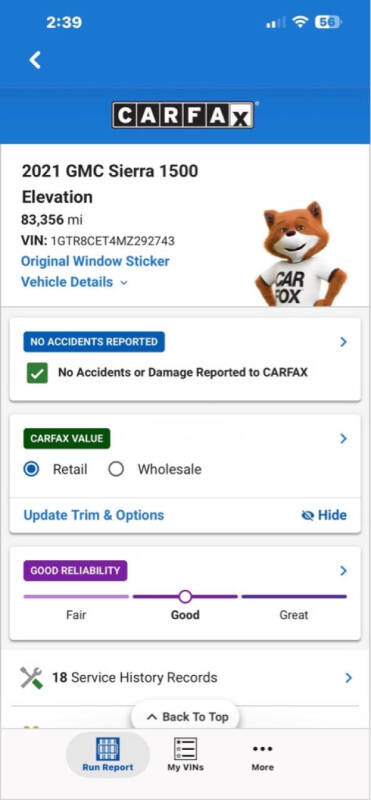Tap the battery indicator icon
This screenshot has width=371, height=800.
[328, 22]
